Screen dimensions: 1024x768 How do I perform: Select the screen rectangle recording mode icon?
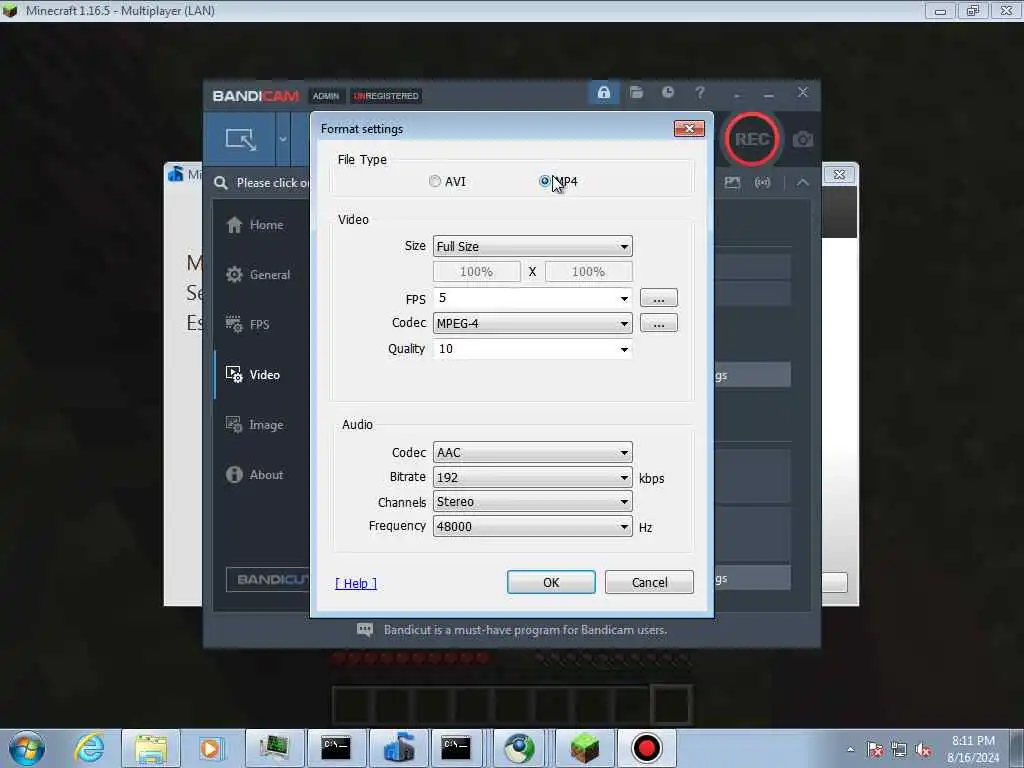click(241, 139)
